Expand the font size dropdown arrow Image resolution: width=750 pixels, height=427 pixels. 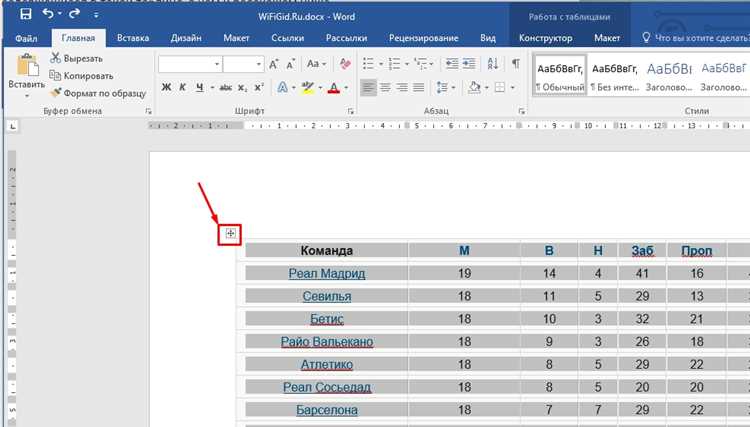(x=259, y=64)
